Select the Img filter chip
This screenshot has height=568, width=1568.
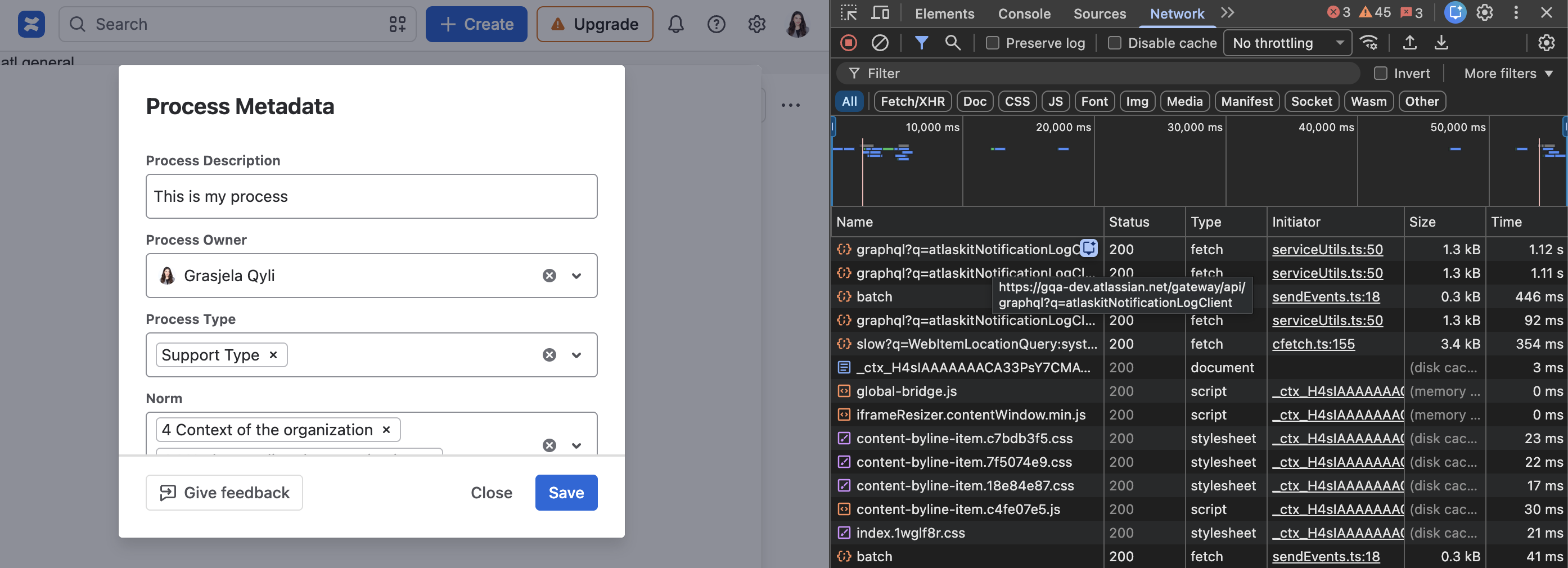1137,101
